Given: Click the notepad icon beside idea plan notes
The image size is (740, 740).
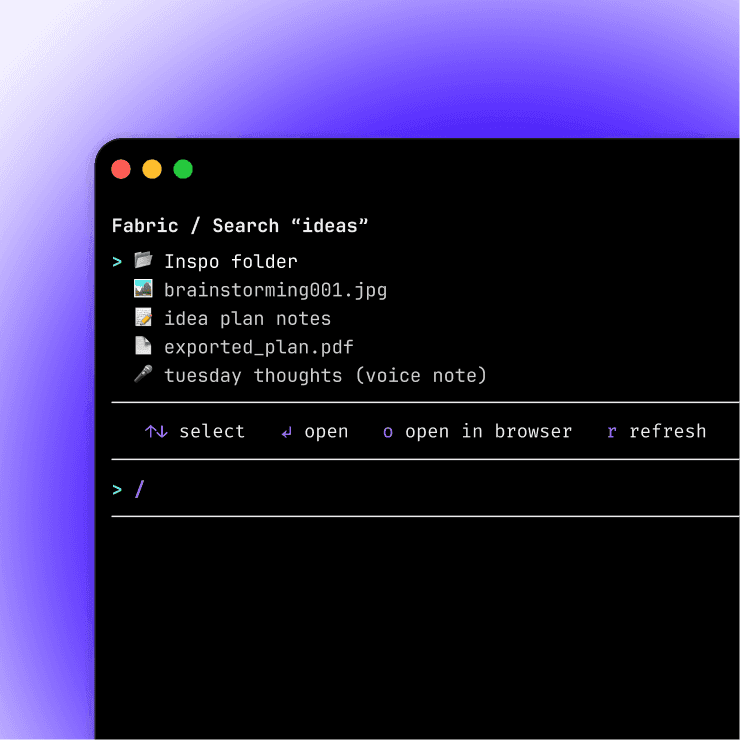Looking at the screenshot, I should click(143, 317).
